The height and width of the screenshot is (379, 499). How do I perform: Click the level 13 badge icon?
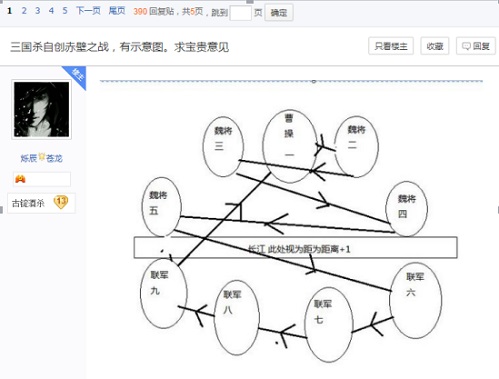(x=61, y=202)
